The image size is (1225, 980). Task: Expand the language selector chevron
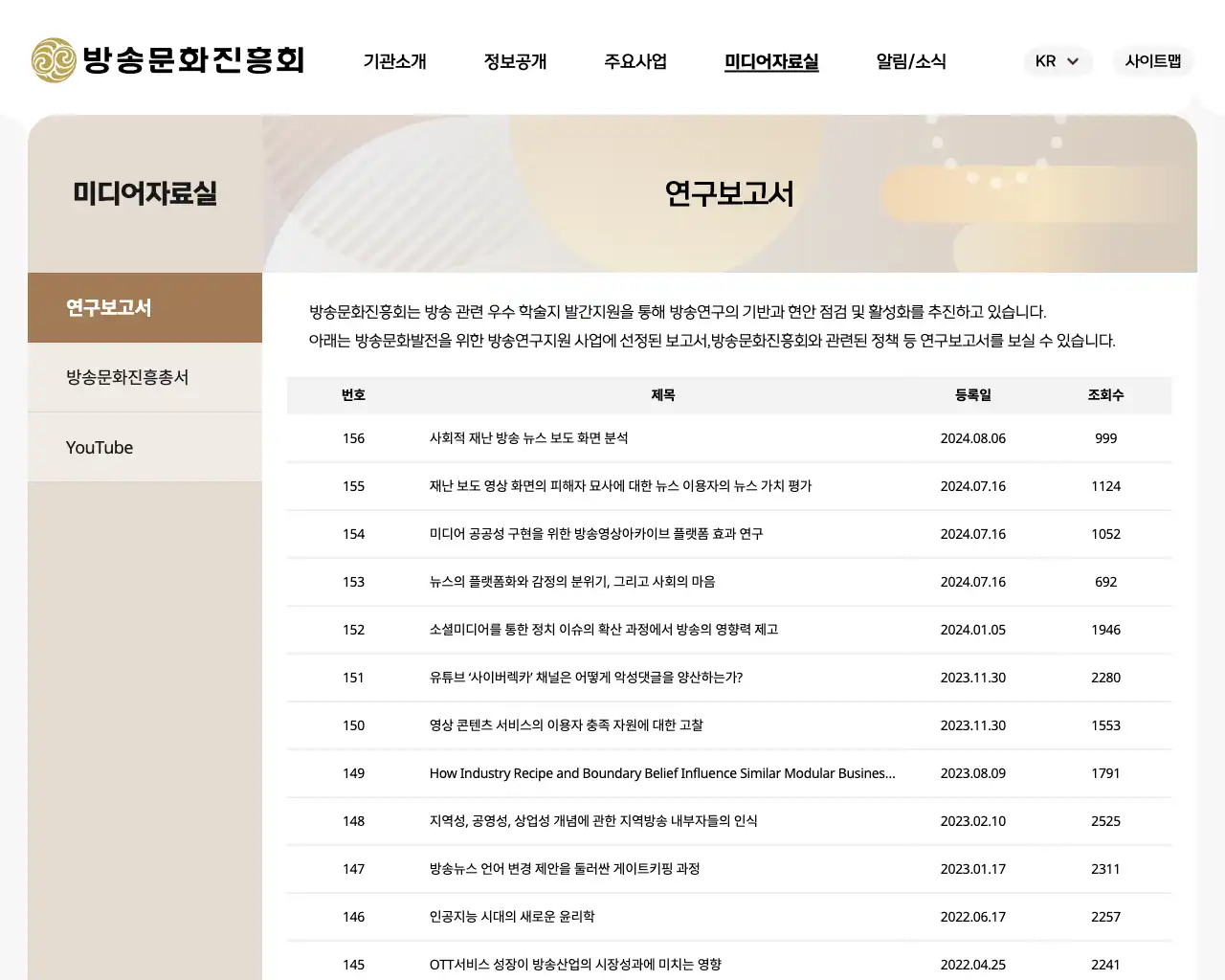click(x=1076, y=61)
